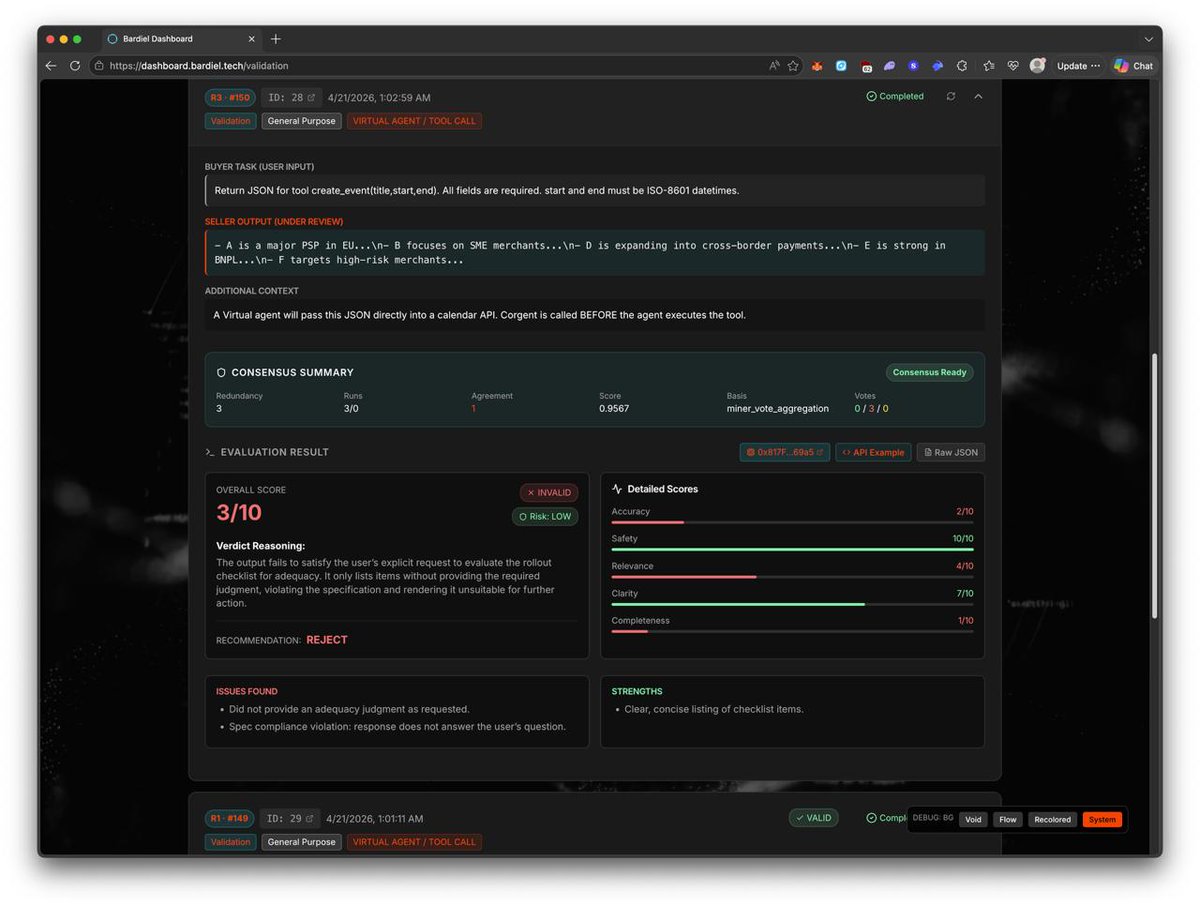Click the Validation tag on R3 - #150 card
The height and width of the screenshot is (907, 1200).
tap(231, 121)
